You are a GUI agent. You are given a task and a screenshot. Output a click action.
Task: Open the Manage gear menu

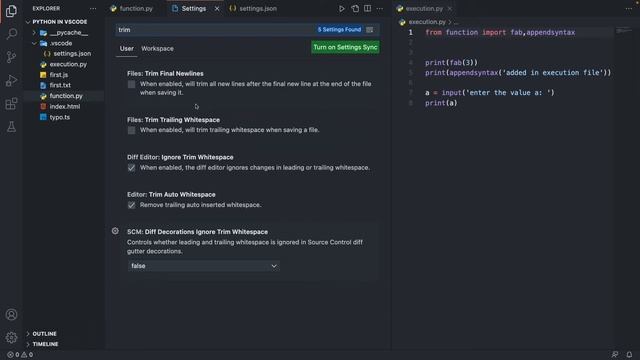click(11, 338)
